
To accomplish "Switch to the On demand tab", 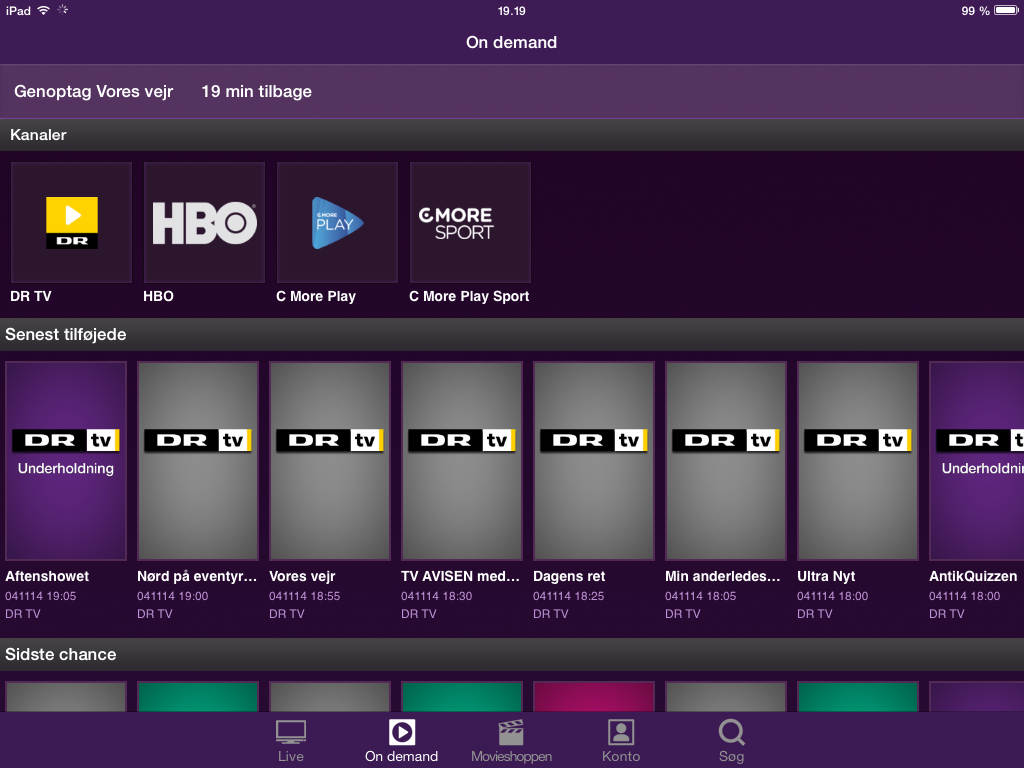I will click(401, 740).
